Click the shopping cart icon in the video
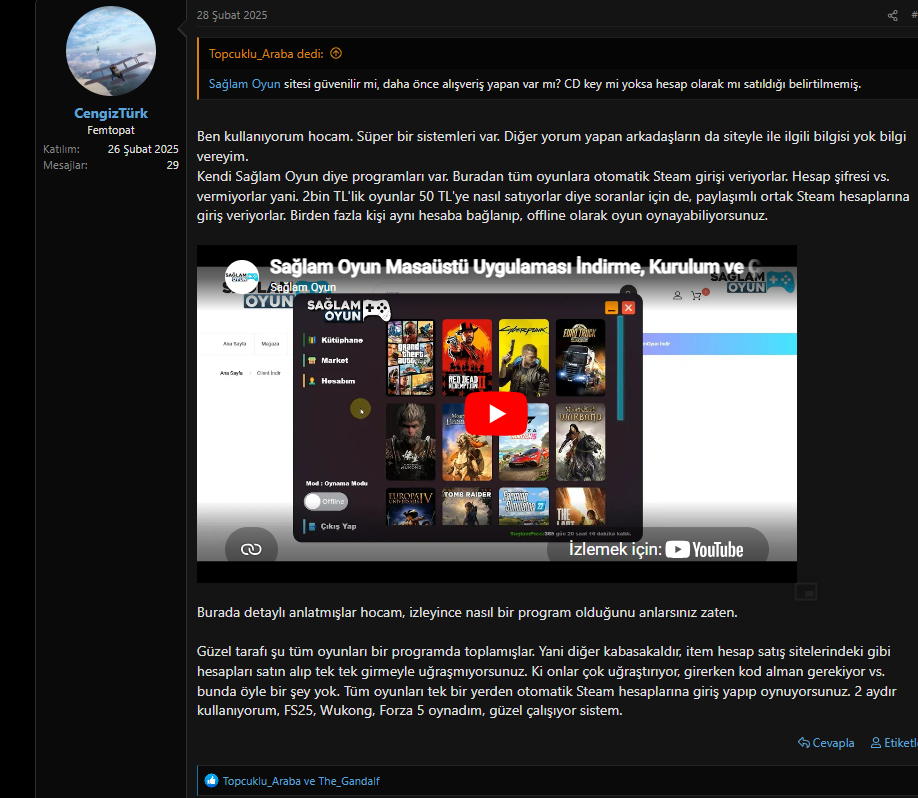The height and width of the screenshot is (798, 918). click(697, 296)
